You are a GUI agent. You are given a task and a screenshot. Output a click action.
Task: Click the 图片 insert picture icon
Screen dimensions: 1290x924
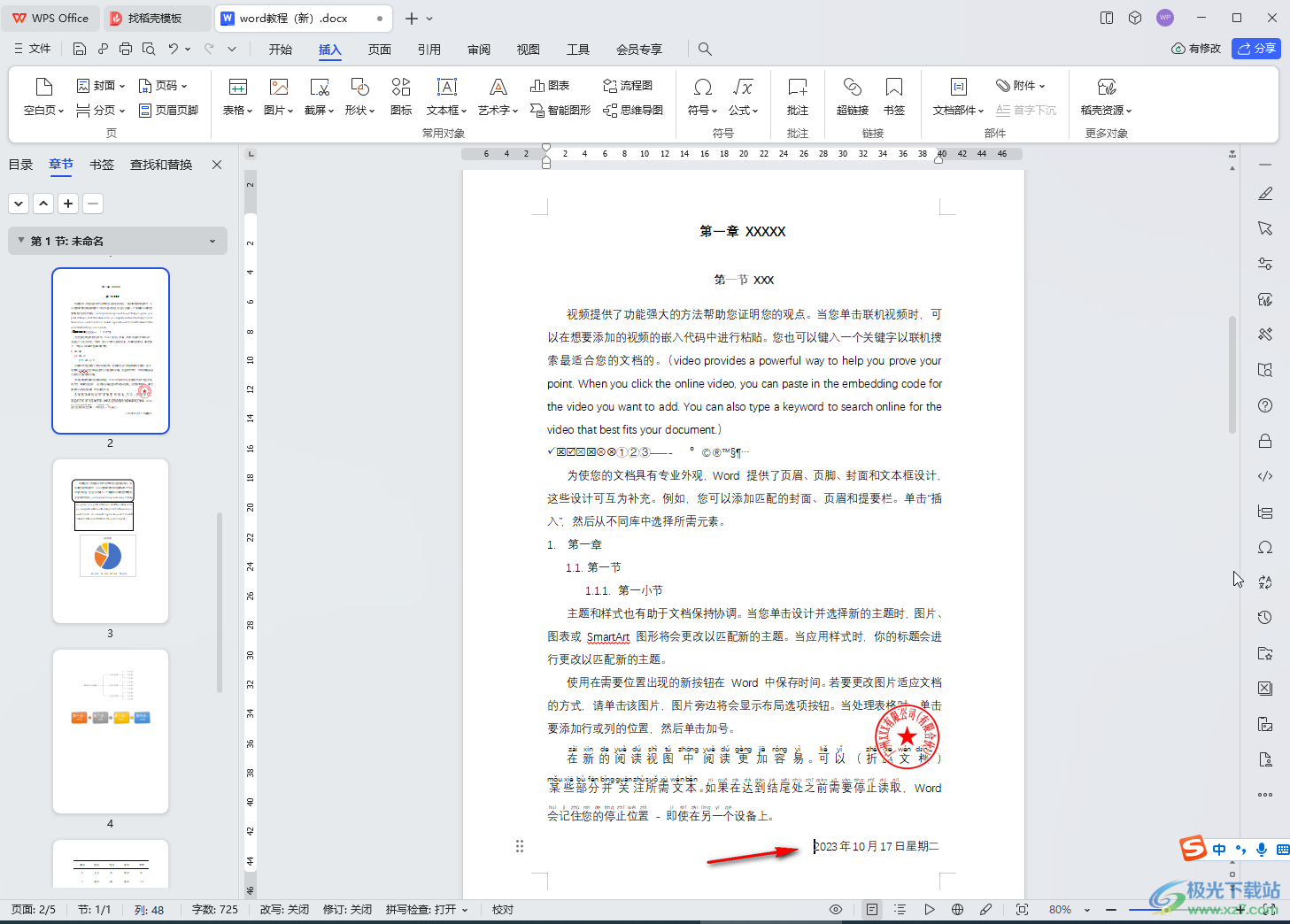tap(279, 87)
